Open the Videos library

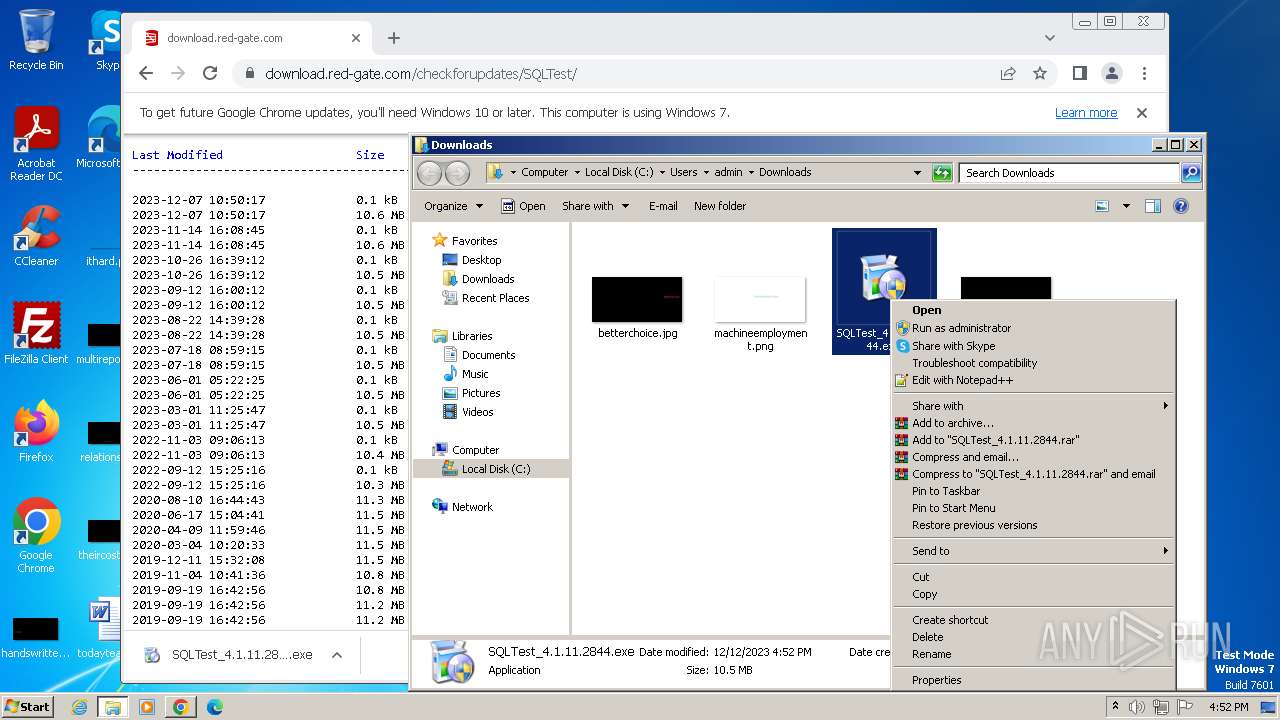coord(477,412)
